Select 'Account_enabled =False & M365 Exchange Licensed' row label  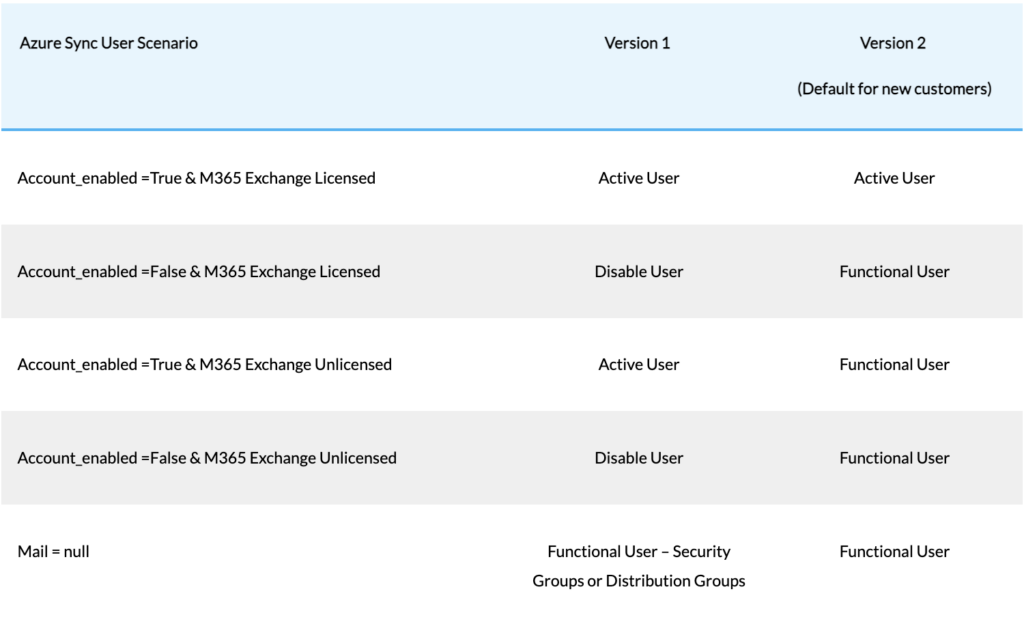tap(199, 272)
